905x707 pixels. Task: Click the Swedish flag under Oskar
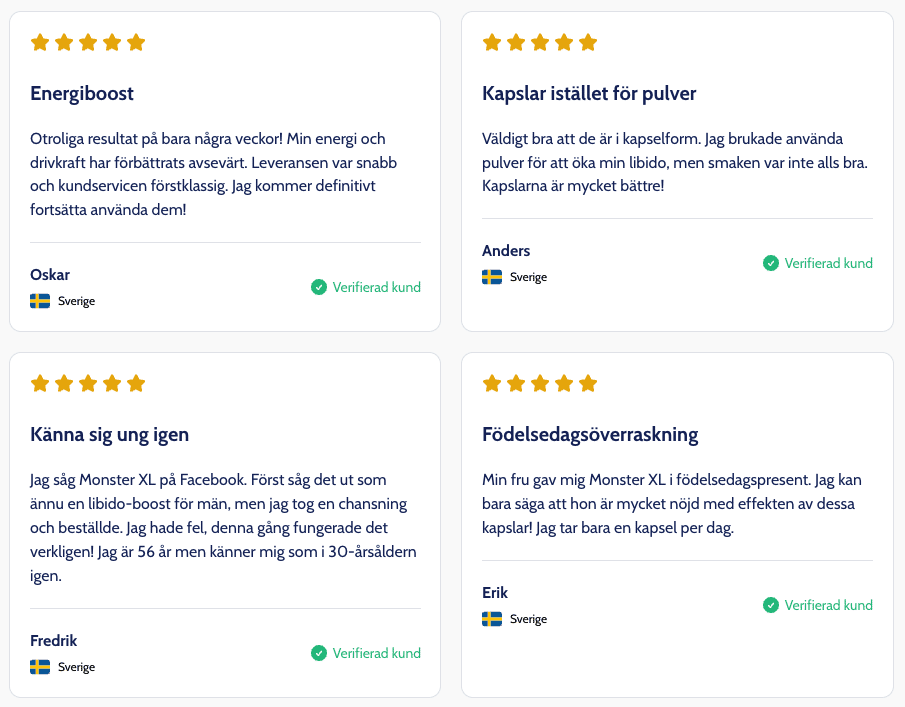(40, 301)
